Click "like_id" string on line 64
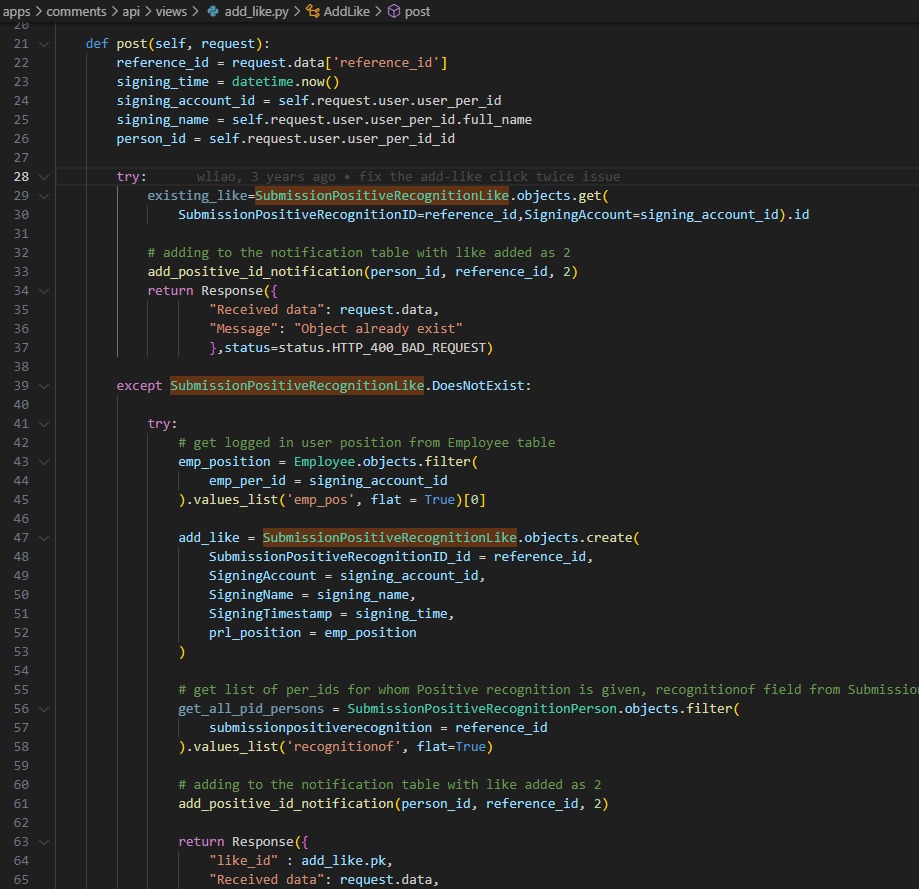919x889 pixels. click(x=244, y=860)
